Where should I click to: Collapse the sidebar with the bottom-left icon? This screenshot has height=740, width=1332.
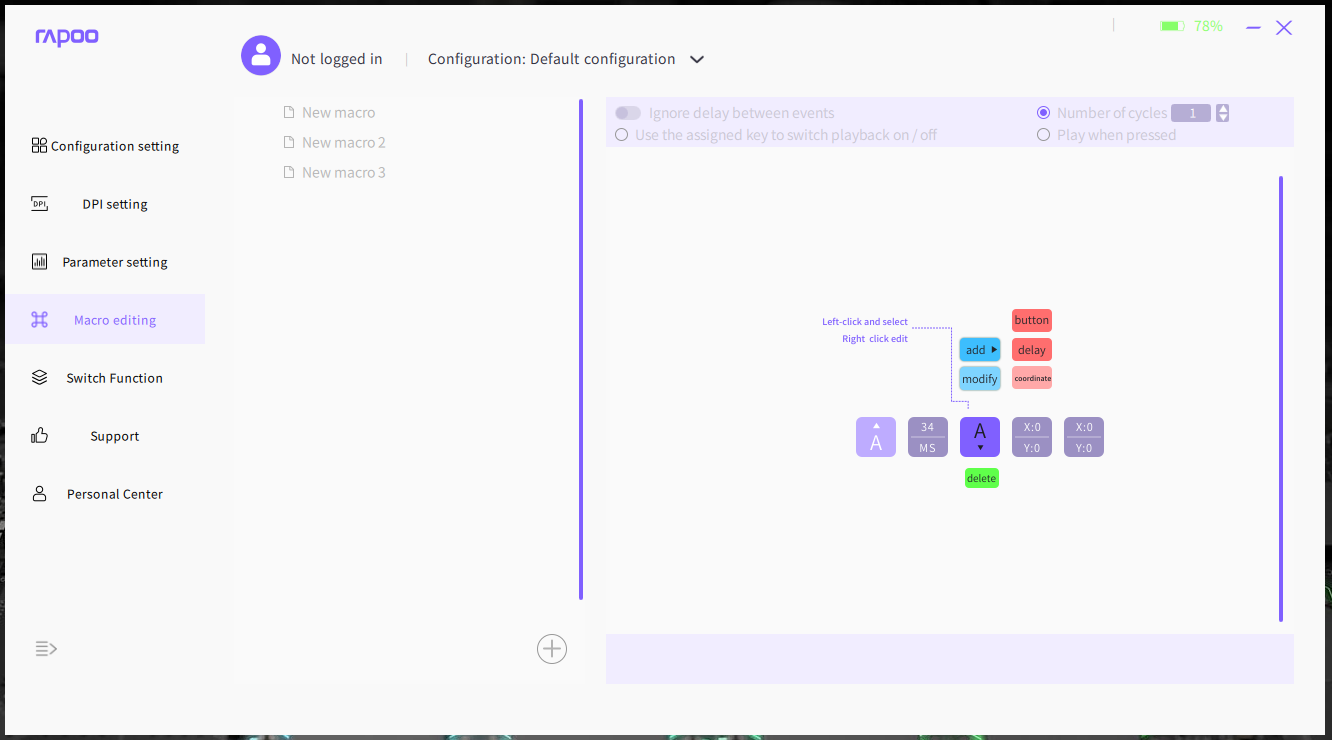46,649
